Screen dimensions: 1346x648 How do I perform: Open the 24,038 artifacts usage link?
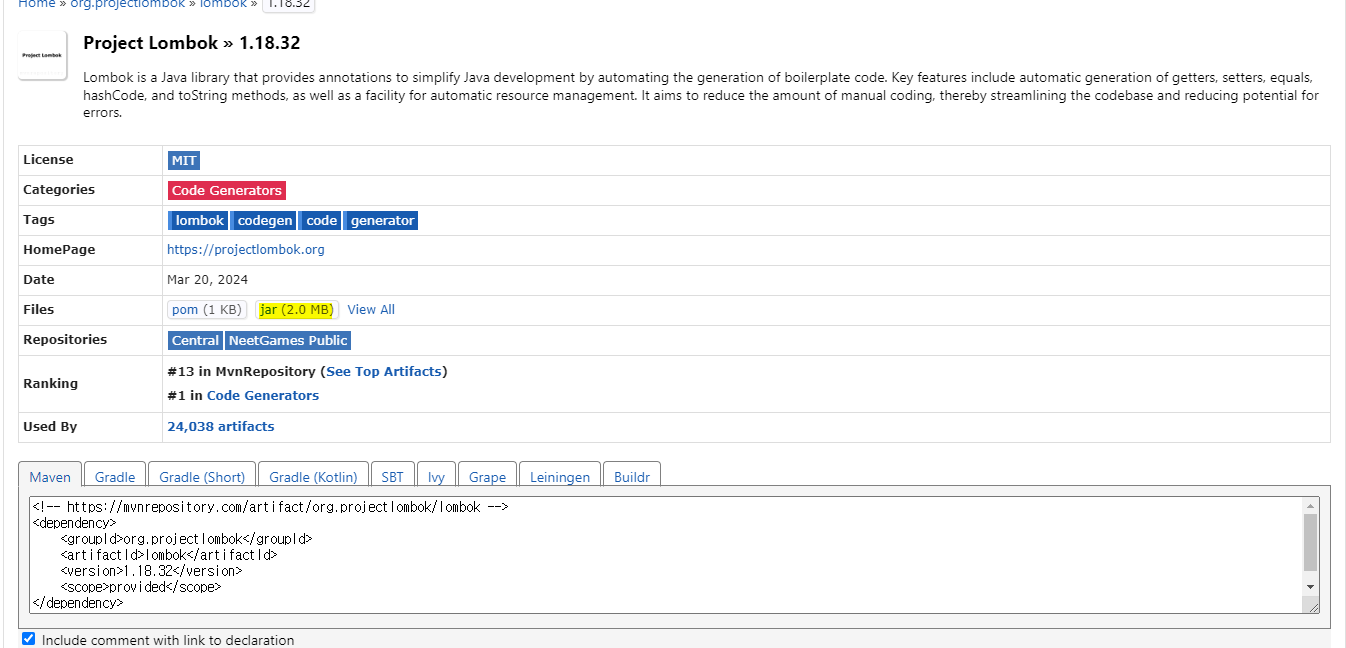coord(220,426)
